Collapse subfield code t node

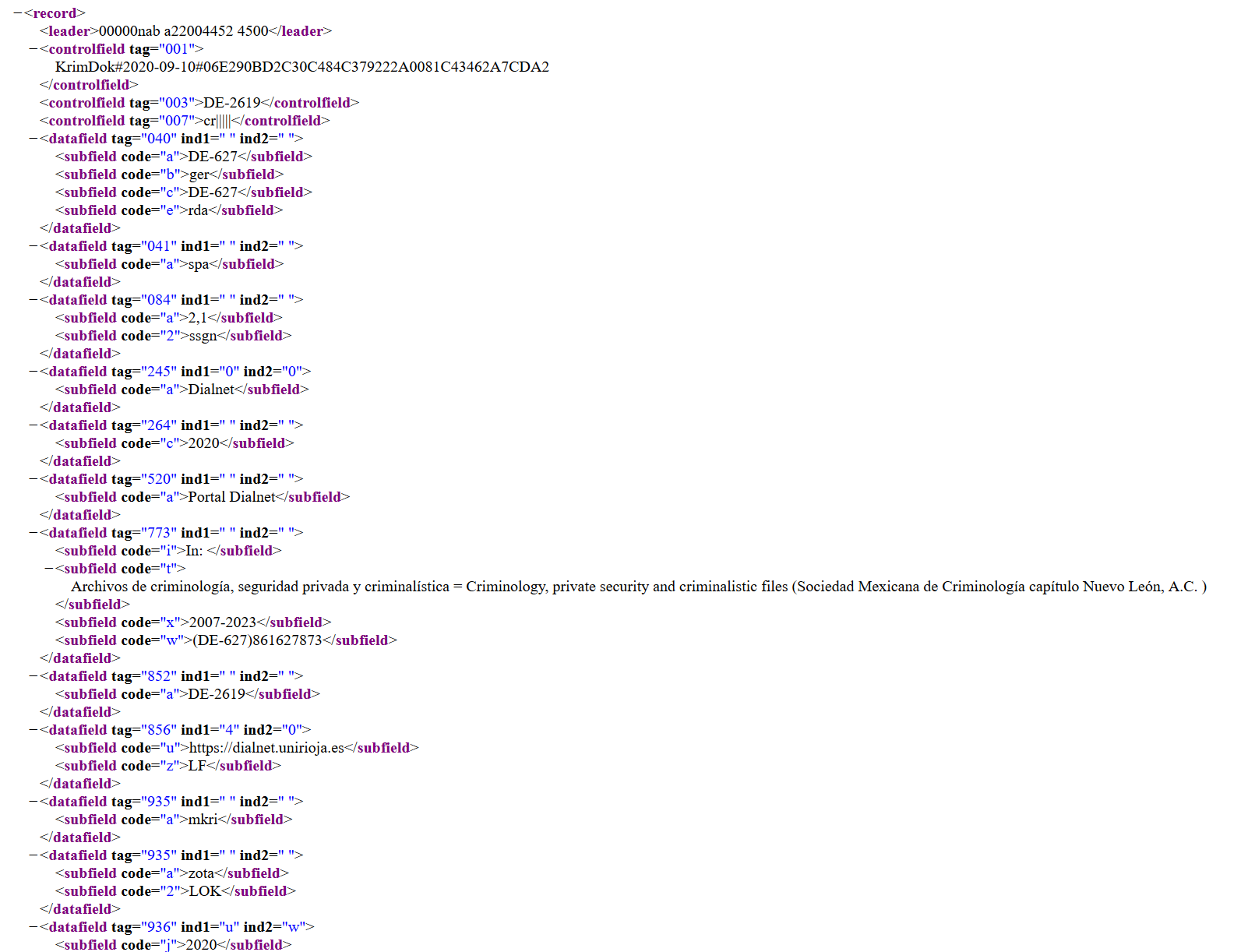click(x=49, y=569)
